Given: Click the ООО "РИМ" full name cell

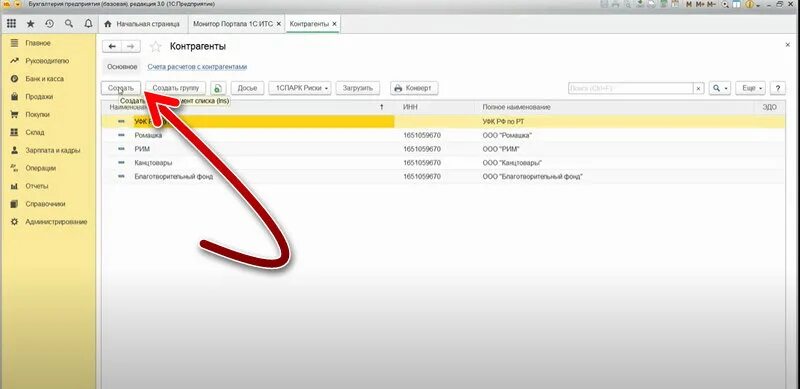Looking at the screenshot, I should tap(501, 150).
